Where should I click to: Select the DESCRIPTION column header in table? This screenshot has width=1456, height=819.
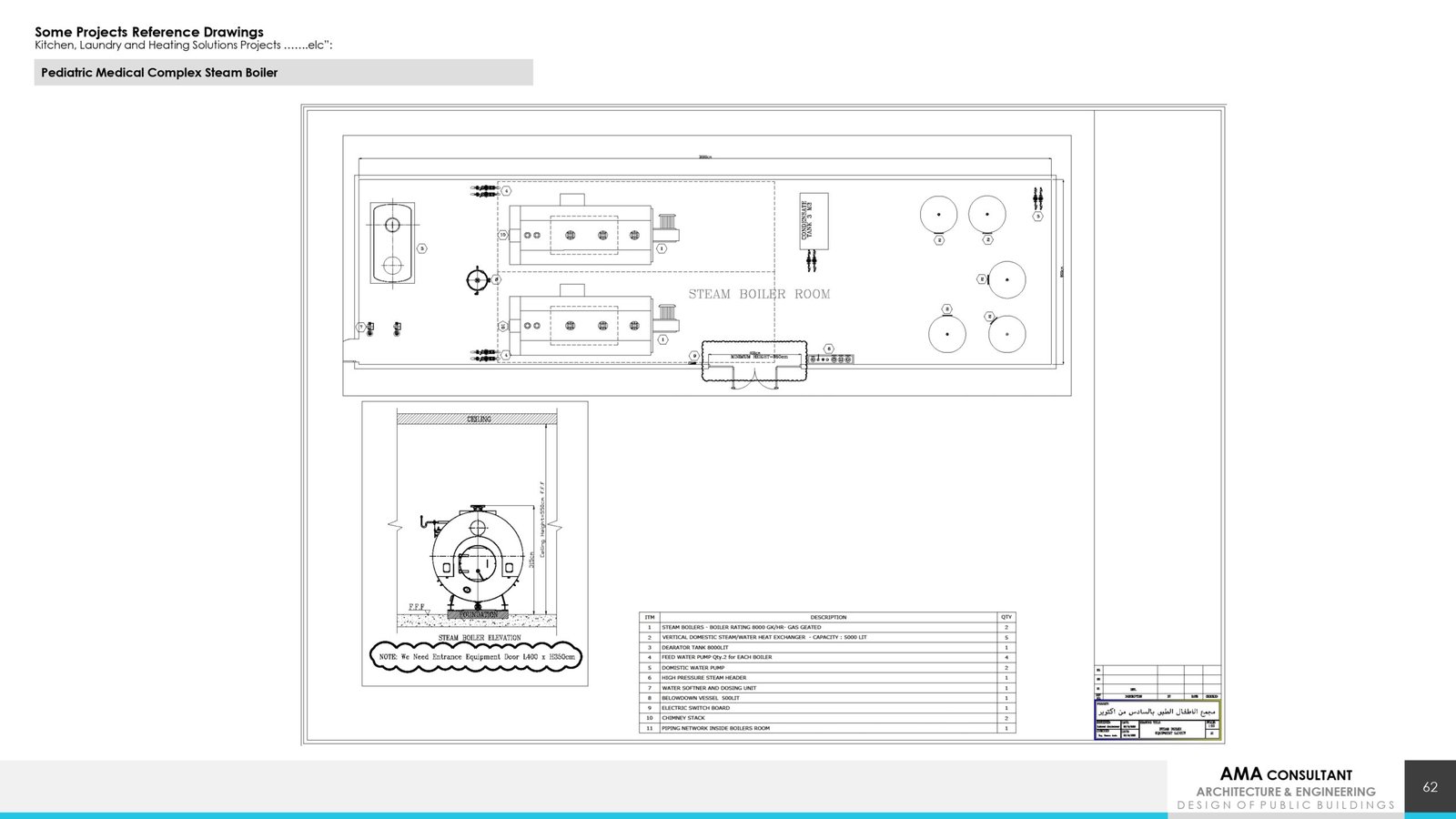(827, 617)
